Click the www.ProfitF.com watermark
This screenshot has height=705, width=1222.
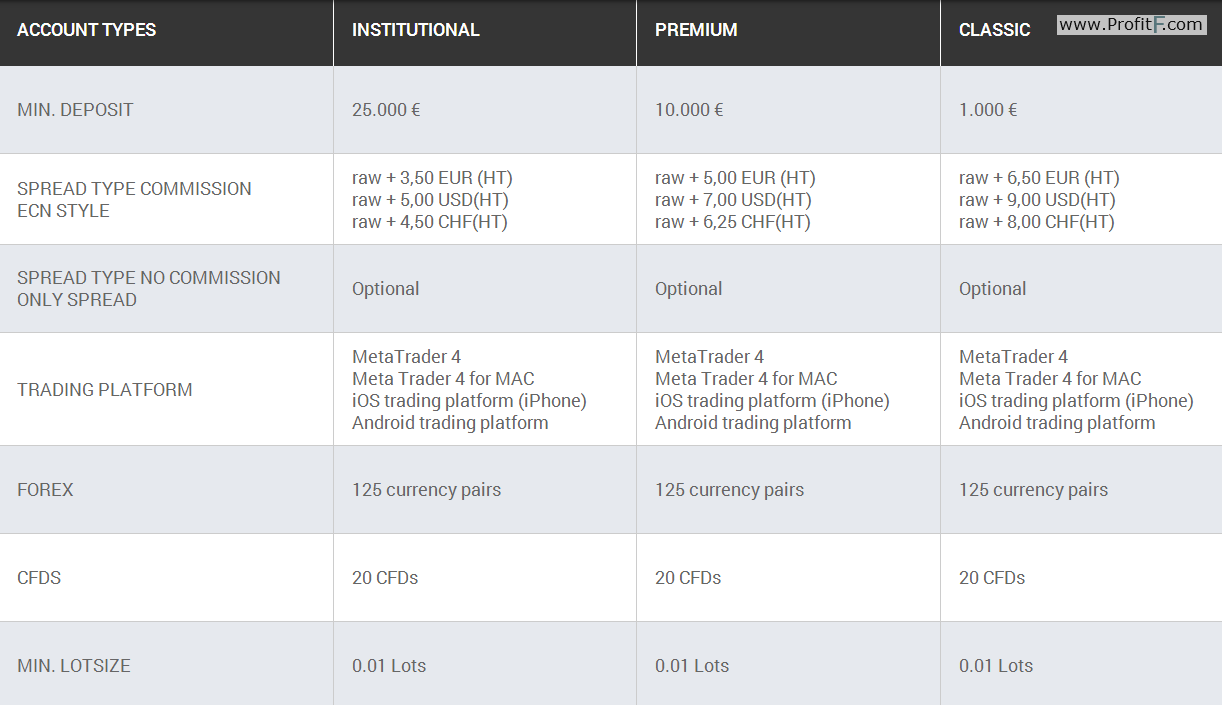1131,25
